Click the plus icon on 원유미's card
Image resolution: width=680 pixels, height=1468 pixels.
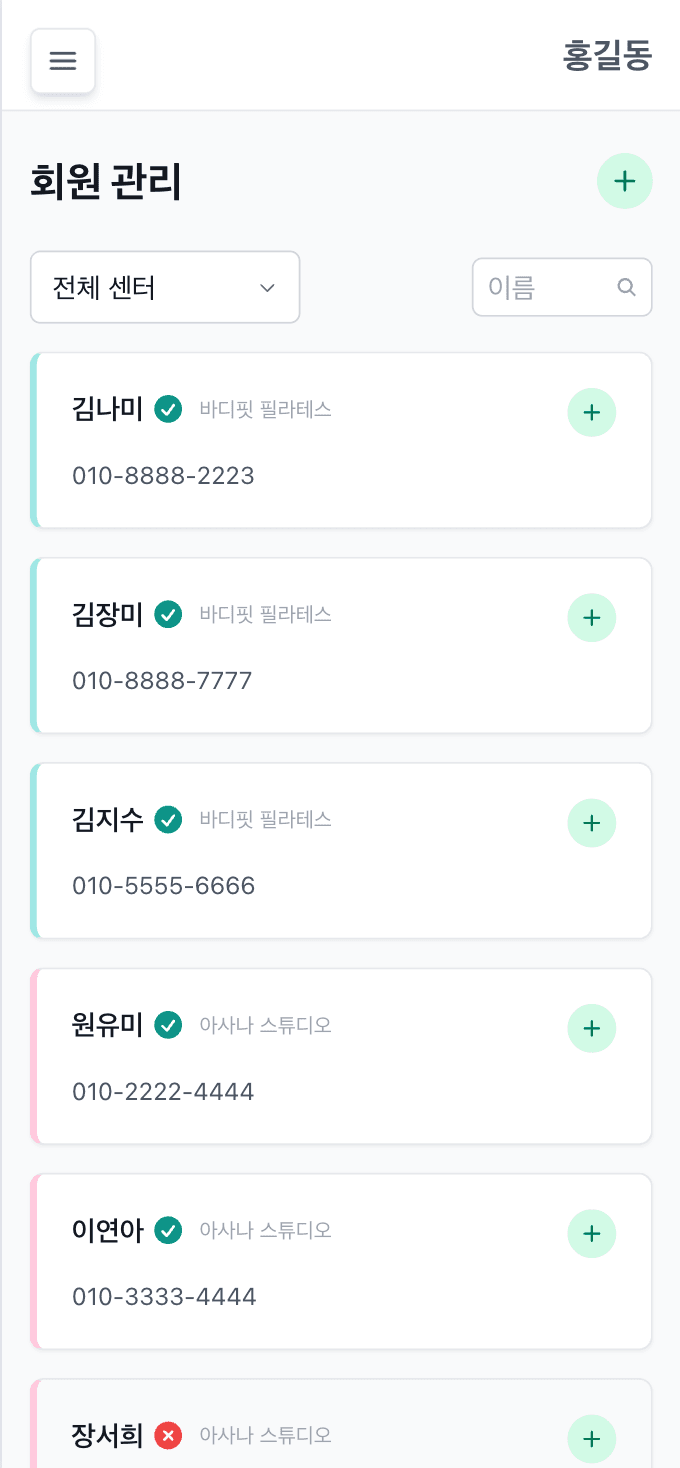pos(591,1028)
